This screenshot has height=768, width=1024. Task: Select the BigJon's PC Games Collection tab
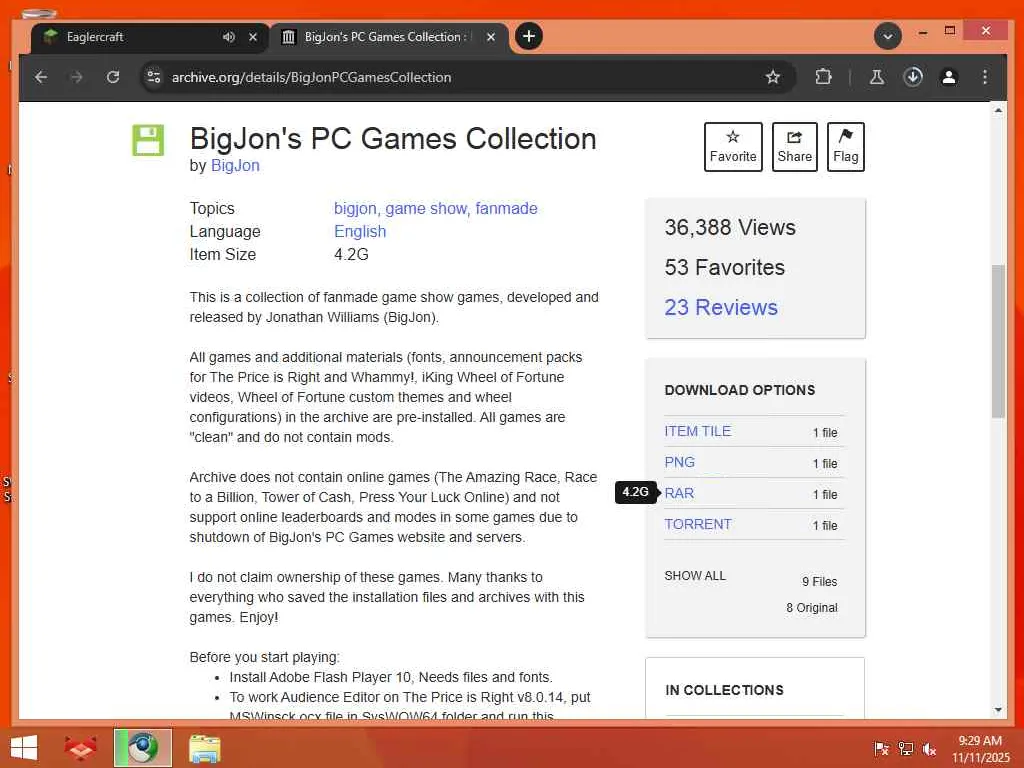[389, 37]
